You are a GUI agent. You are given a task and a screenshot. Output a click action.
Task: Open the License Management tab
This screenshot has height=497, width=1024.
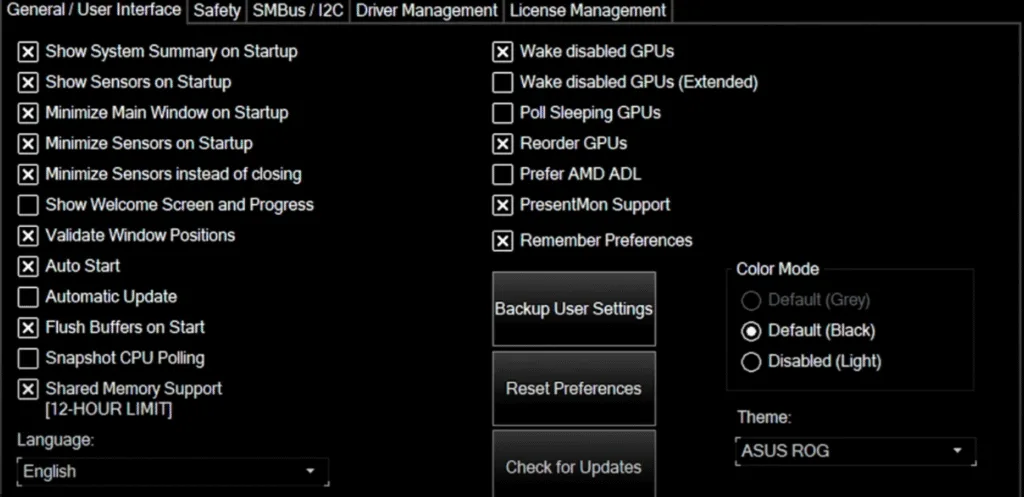[x=588, y=11]
